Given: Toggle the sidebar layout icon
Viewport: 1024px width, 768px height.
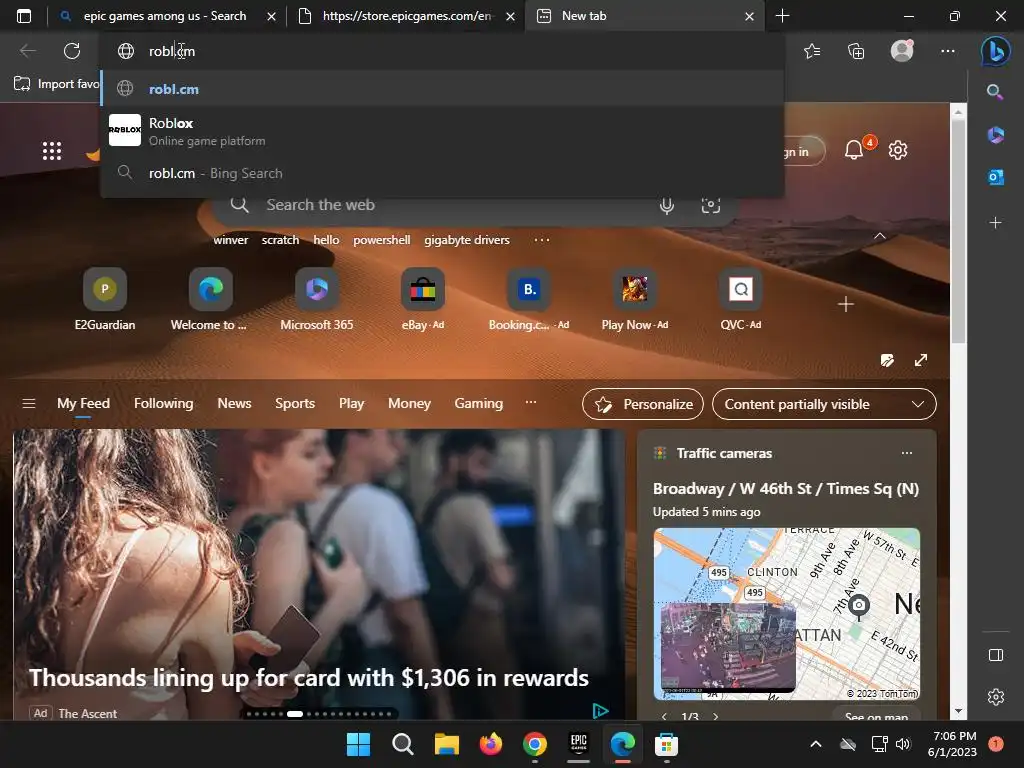Looking at the screenshot, I should tap(996, 655).
